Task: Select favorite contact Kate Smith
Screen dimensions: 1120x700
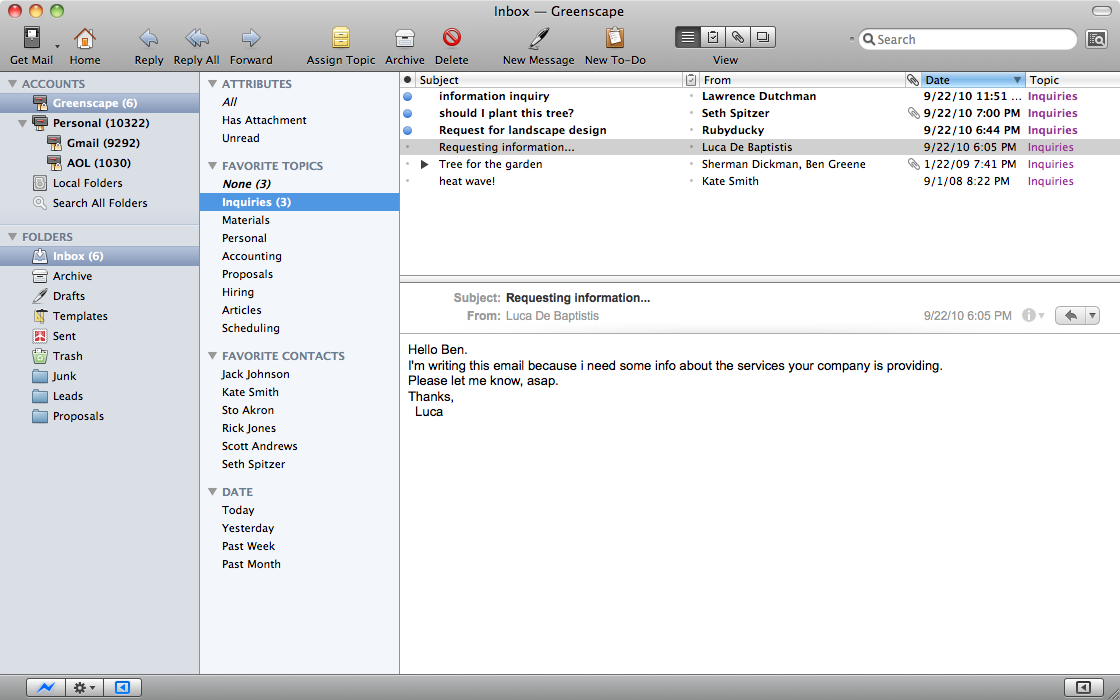Action: pos(250,392)
